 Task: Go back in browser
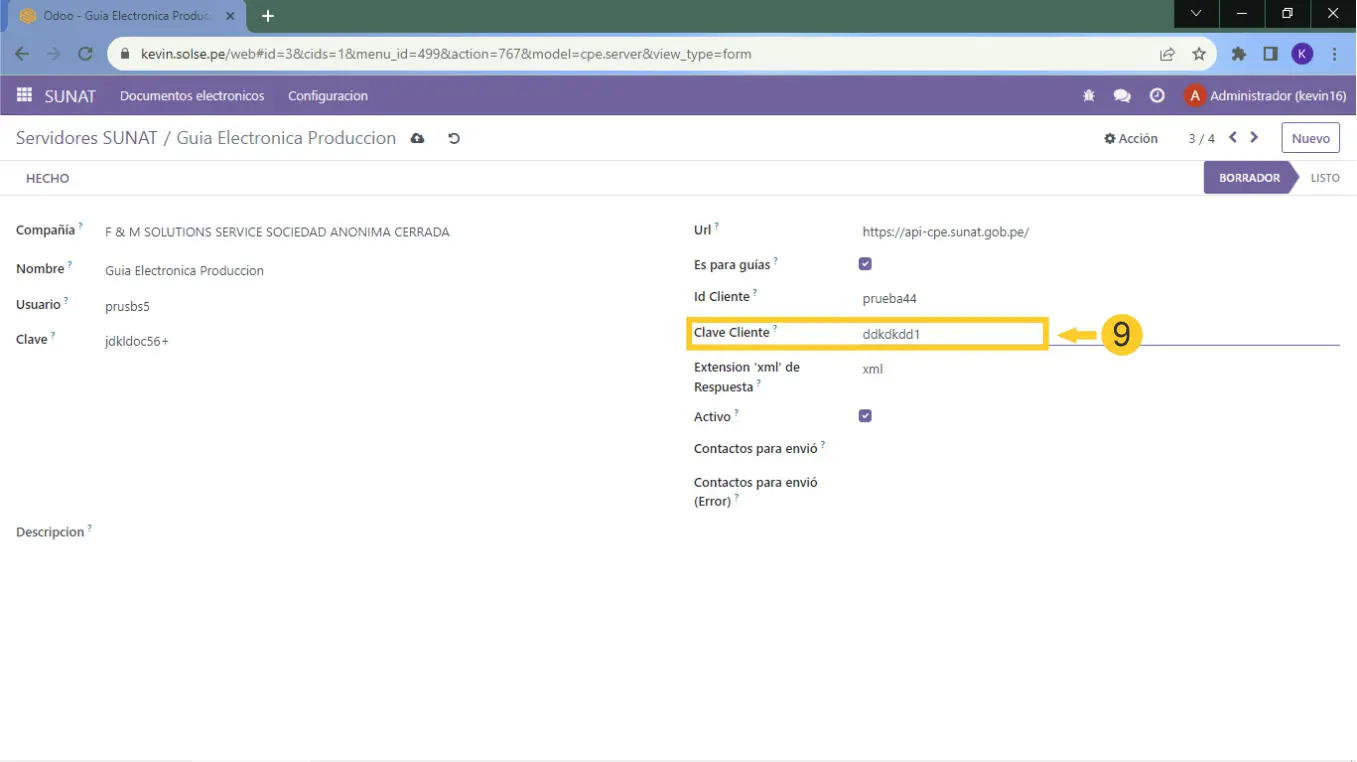tap(22, 54)
